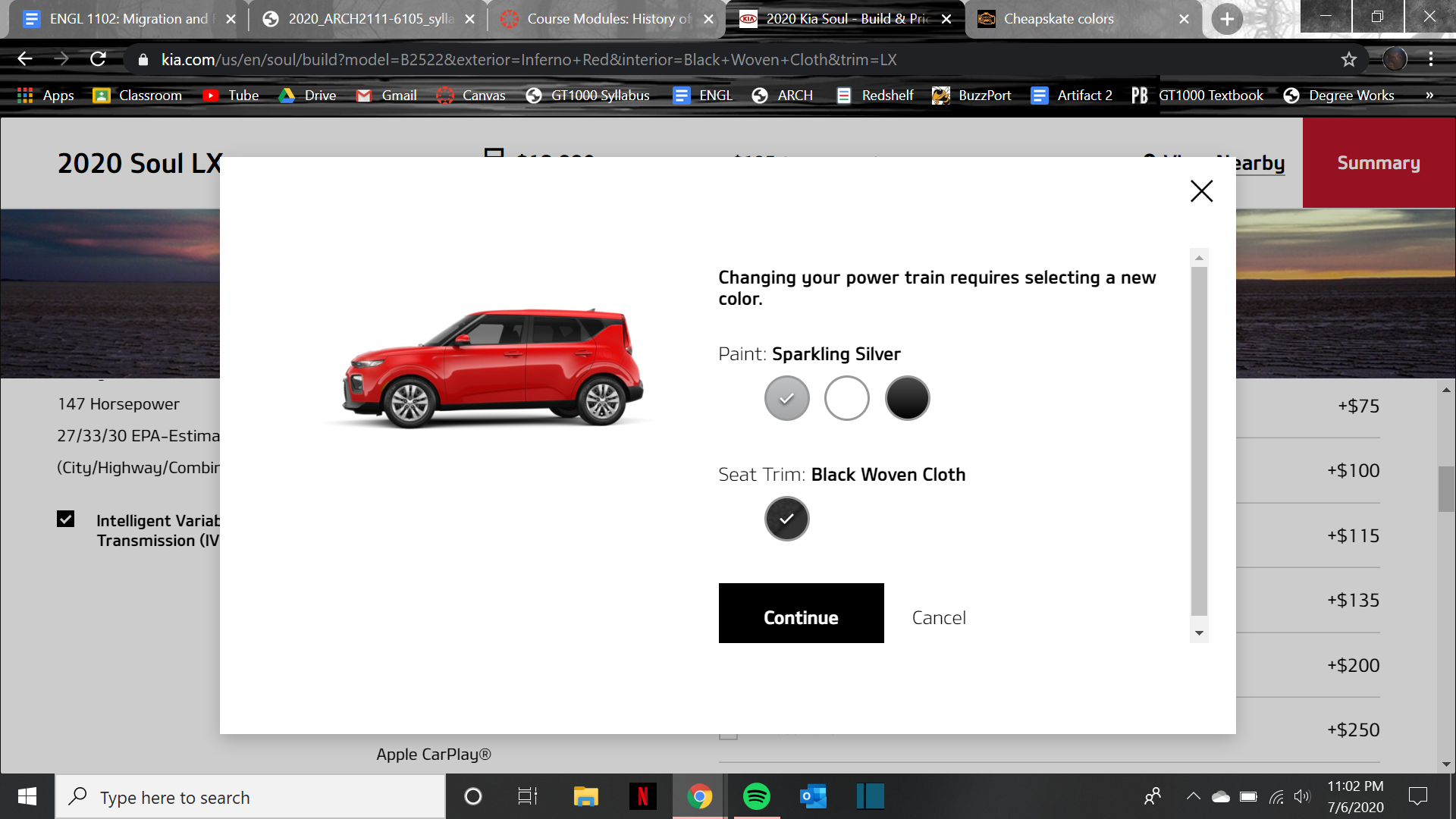Viewport: 1456px width, 819px height.
Task: Open the ARCH bookmark
Action: click(x=783, y=96)
